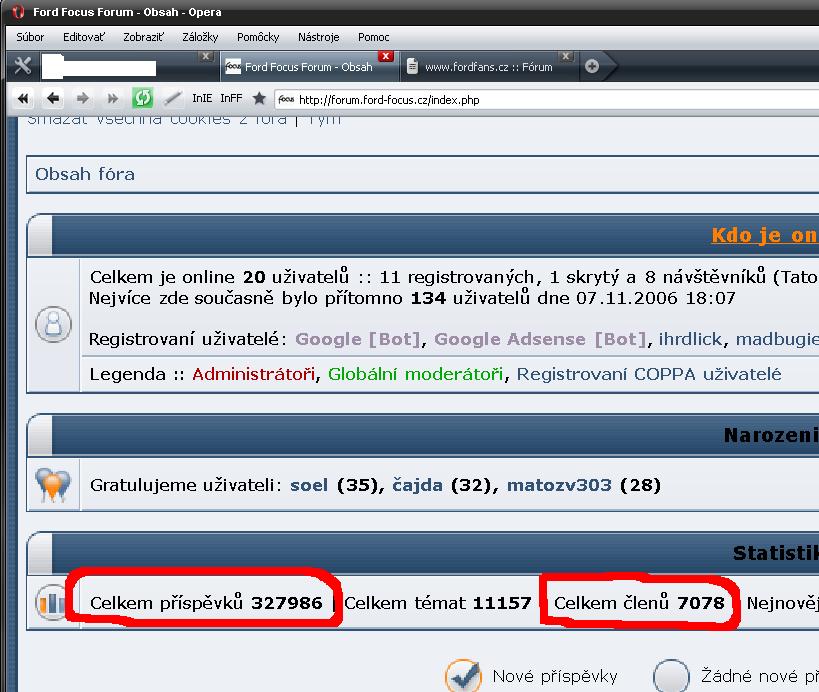This screenshot has height=692, width=819.
Task: Switch to the www.fordfans.cz Fórum tab
Action: (487, 67)
